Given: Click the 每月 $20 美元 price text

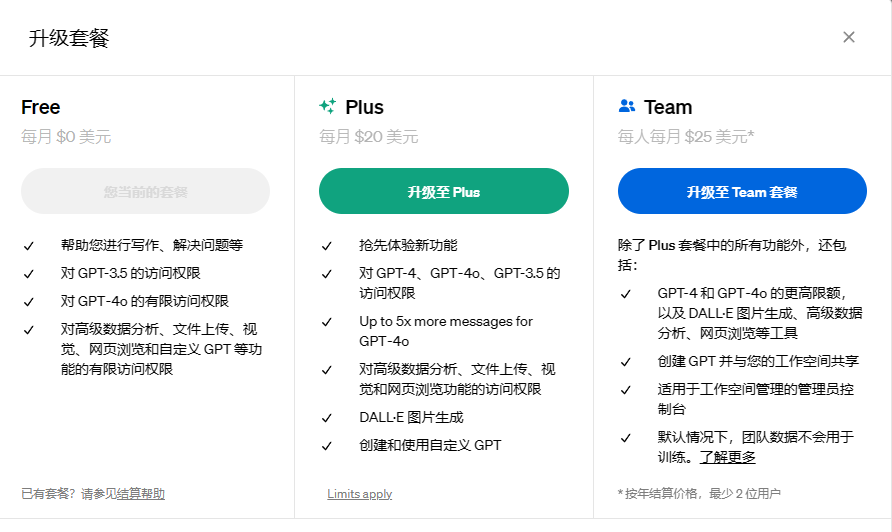Looking at the screenshot, I should tap(368, 137).
